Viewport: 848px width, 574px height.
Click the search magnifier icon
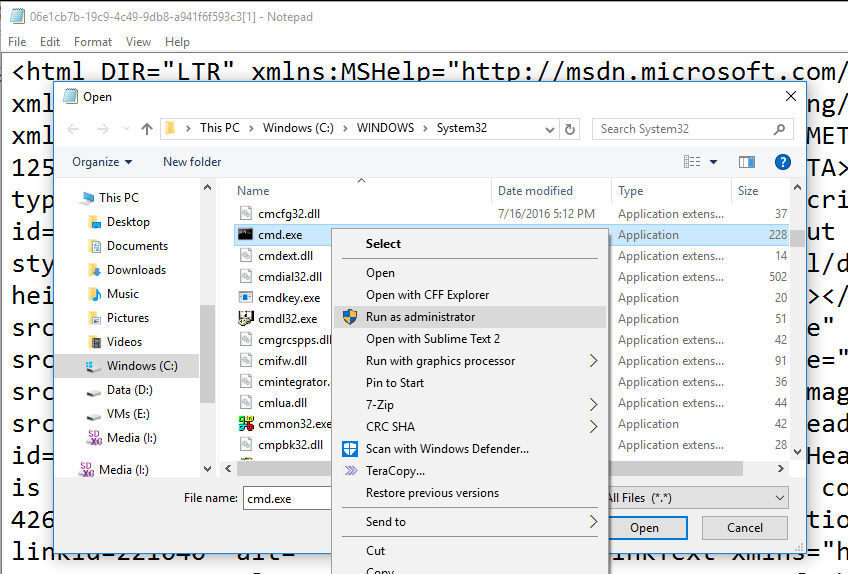779,129
